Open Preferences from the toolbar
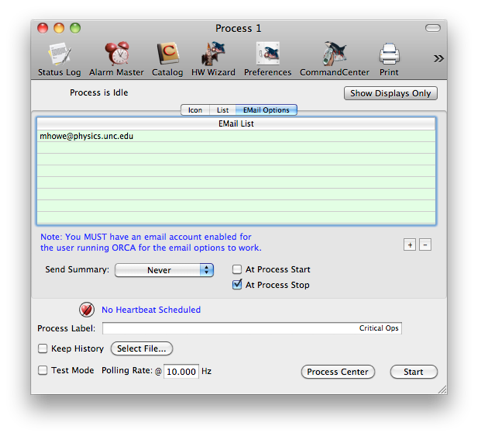Image resolution: width=478 pixels, height=437 pixels. pos(268,53)
